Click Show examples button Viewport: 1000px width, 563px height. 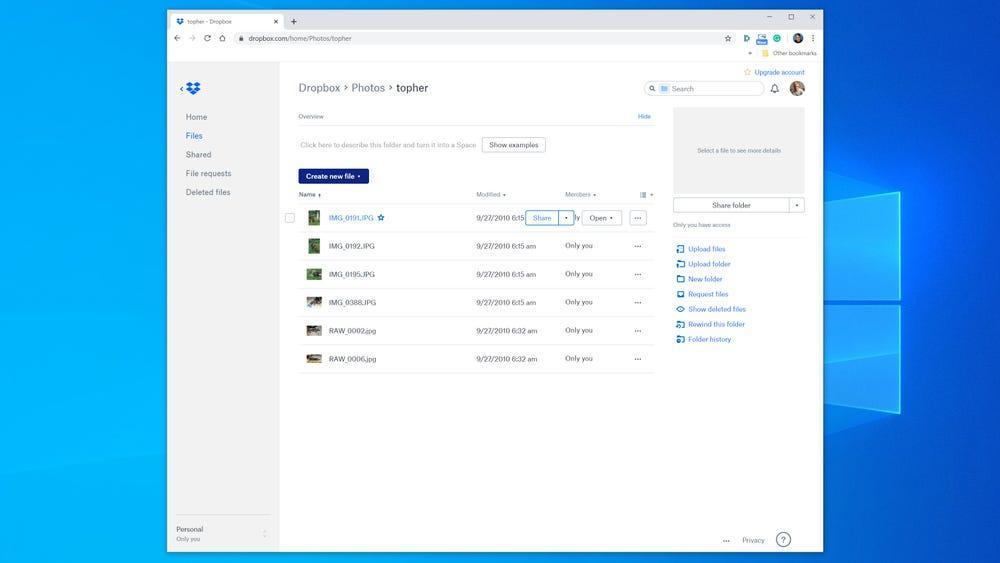click(x=513, y=145)
